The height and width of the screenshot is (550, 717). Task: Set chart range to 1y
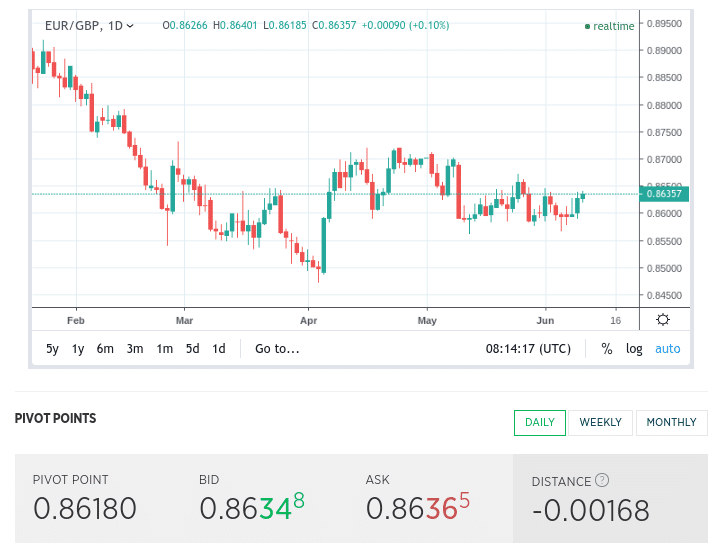click(x=78, y=349)
